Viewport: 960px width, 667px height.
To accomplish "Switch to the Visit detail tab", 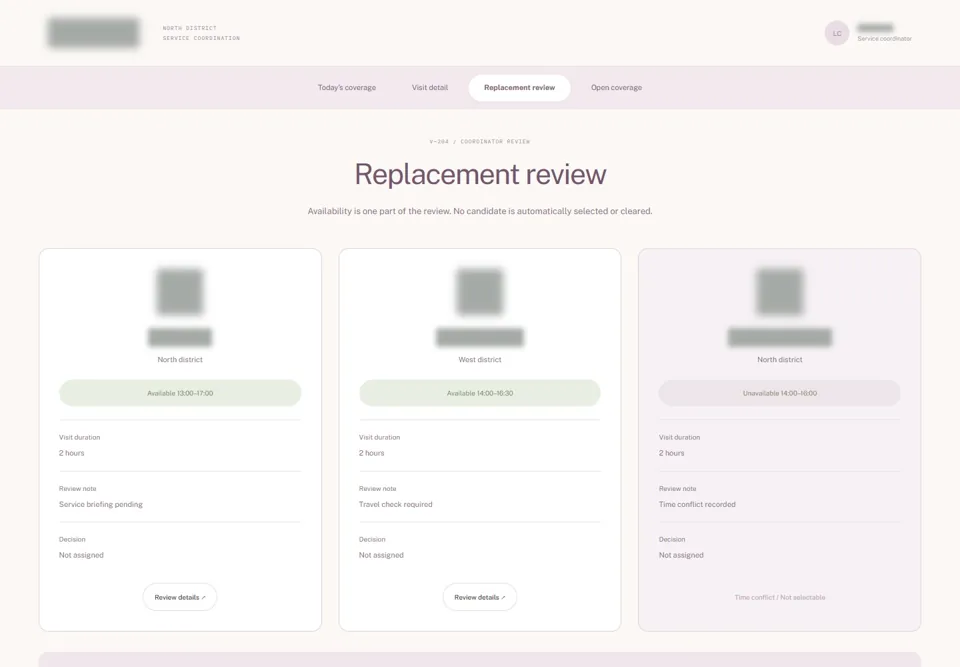I will (x=430, y=88).
